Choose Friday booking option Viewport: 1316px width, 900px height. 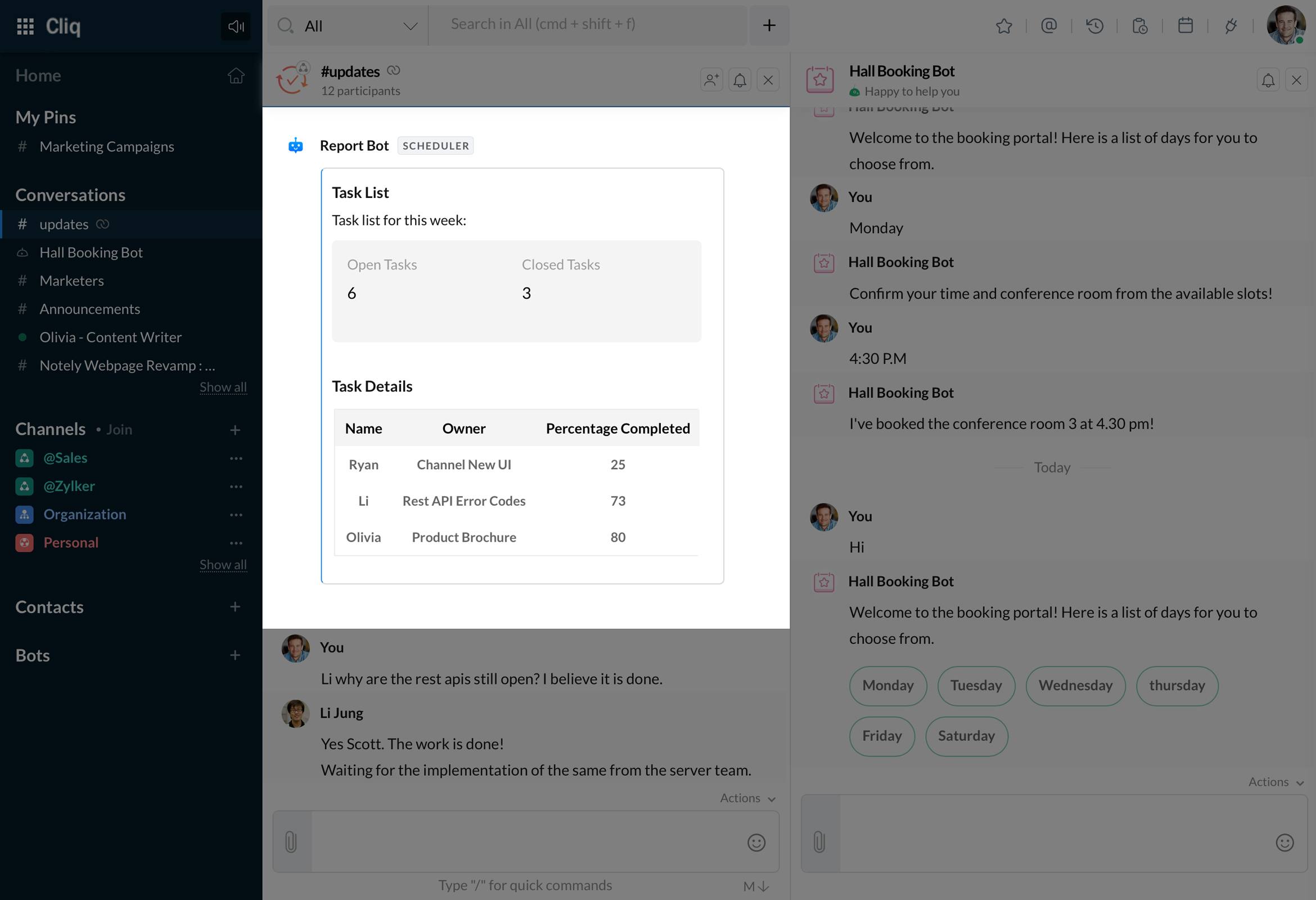click(x=882, y=736)
